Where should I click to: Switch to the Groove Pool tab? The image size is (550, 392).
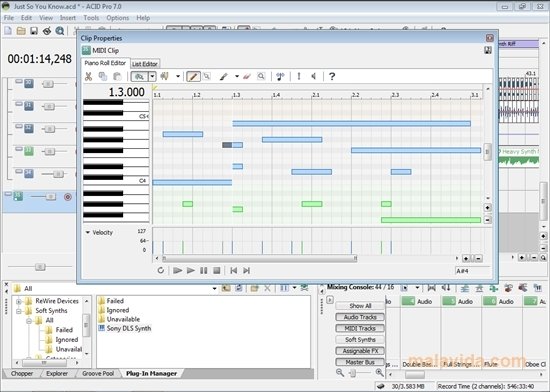[98, 373]
